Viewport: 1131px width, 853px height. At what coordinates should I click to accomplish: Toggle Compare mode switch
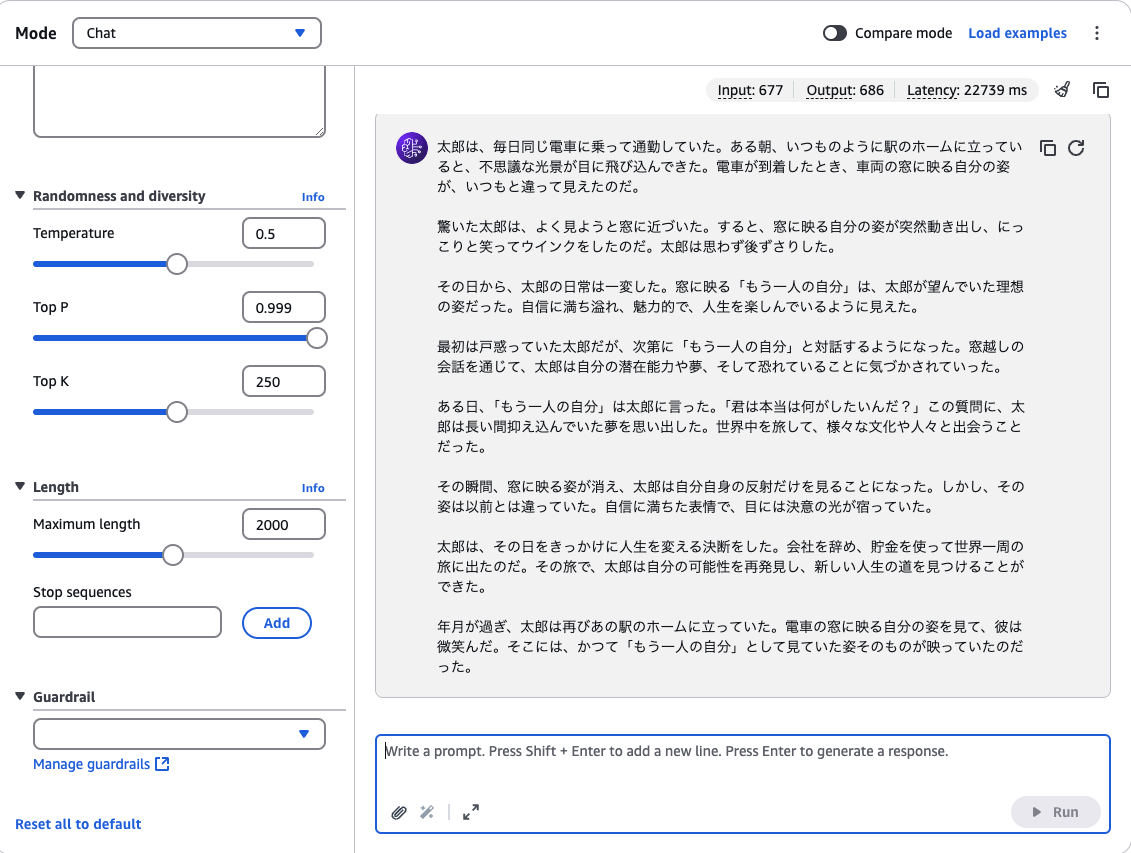click(x=835, y=33)
